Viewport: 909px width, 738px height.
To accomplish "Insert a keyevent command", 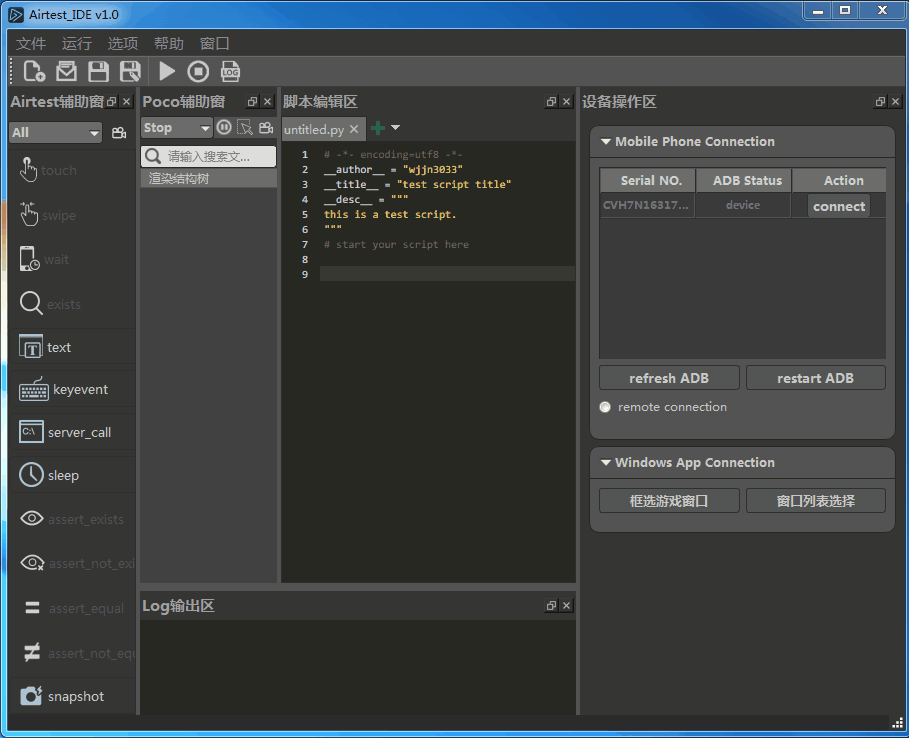I will pyautogui.click(x=72, y=390).
